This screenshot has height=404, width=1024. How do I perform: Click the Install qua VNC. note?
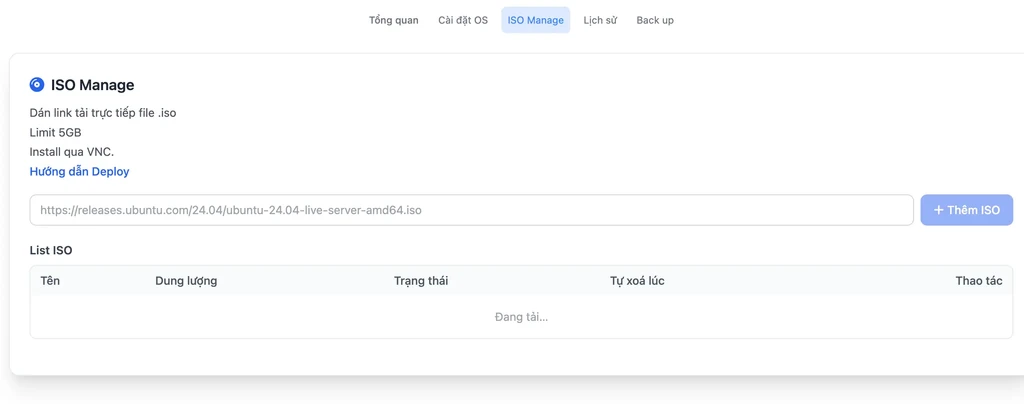(x=72, y=152)
